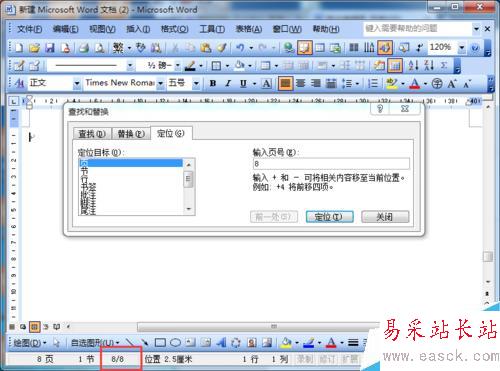Click the Sort Descending icon
Viewport: 500px width, 371px height.
click(x=429, y=65)
